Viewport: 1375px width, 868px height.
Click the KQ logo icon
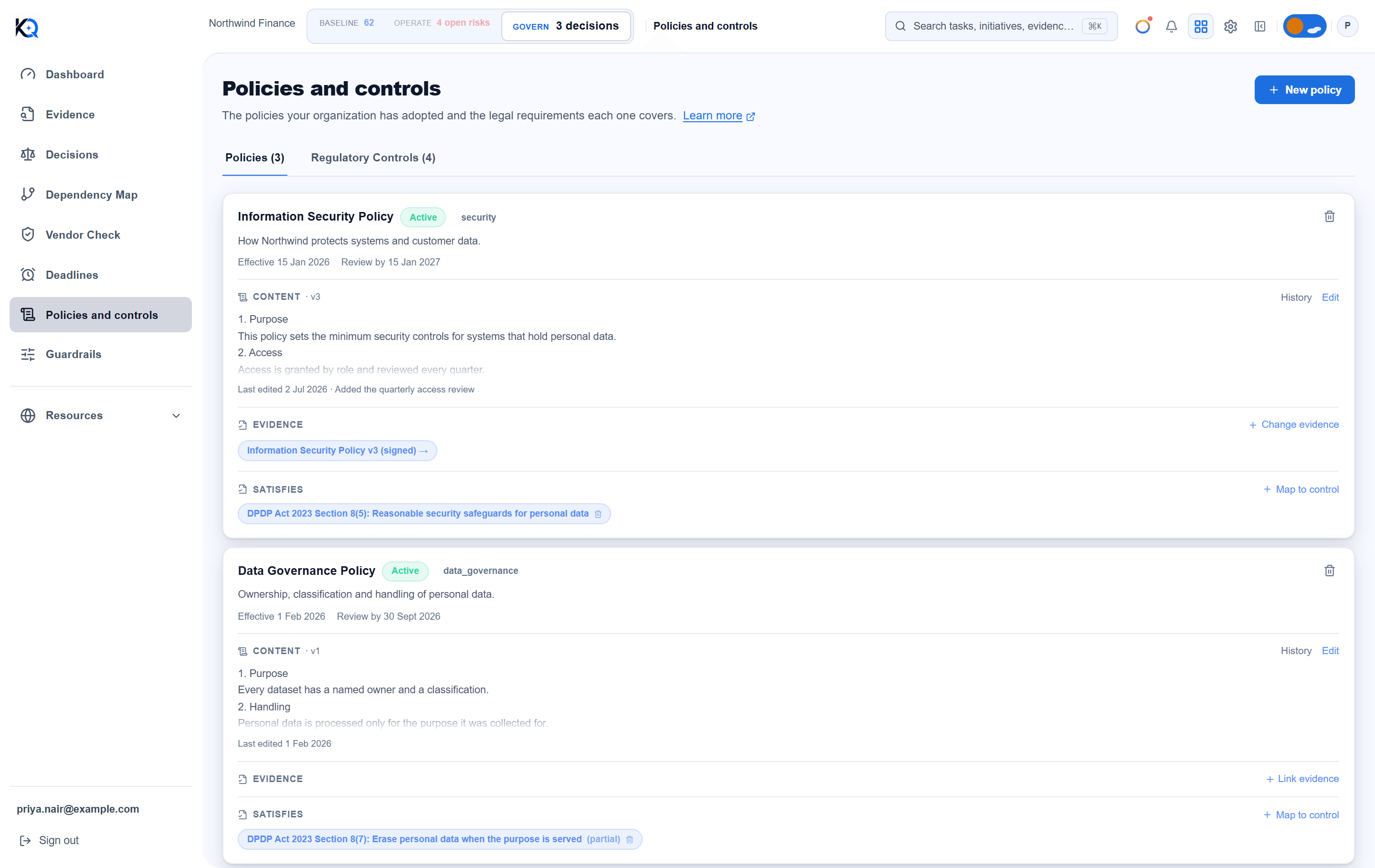pyautogui.click(x=27, y=27)
